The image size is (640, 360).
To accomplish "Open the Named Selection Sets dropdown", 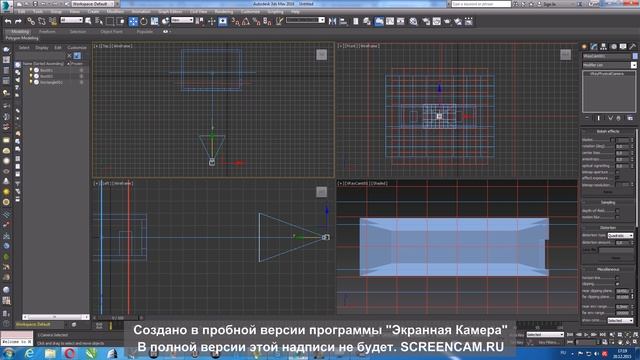I will [x=305, y=20].
